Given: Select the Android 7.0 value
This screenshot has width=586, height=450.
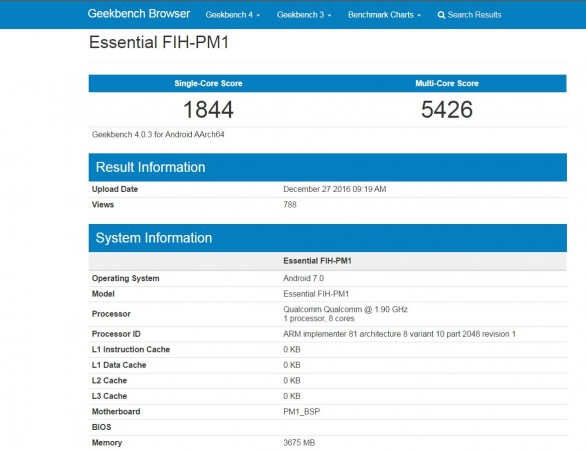Looking at the screenshot, I should click(x=303, y=278).
